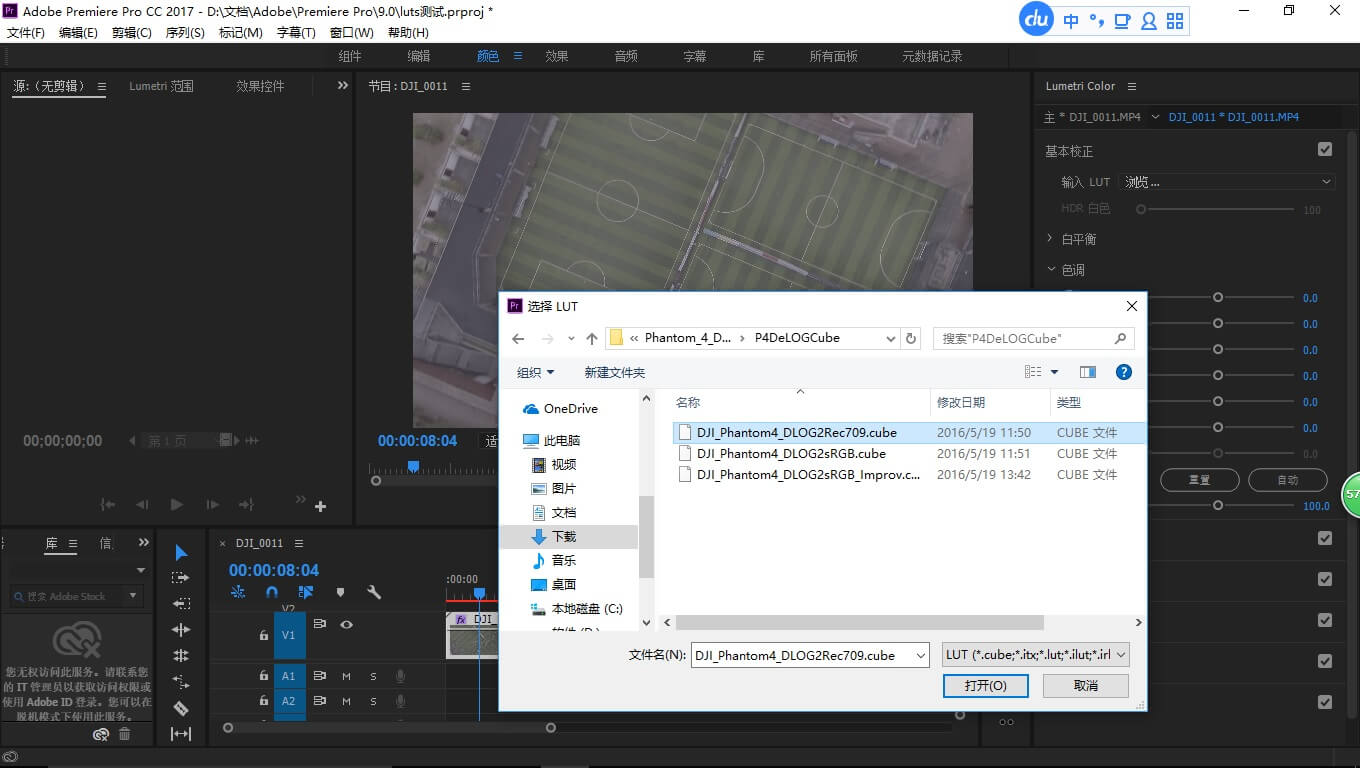Refresh the folder path in the dialog
The image size is (1360, 768).
[x=911, y=338]
